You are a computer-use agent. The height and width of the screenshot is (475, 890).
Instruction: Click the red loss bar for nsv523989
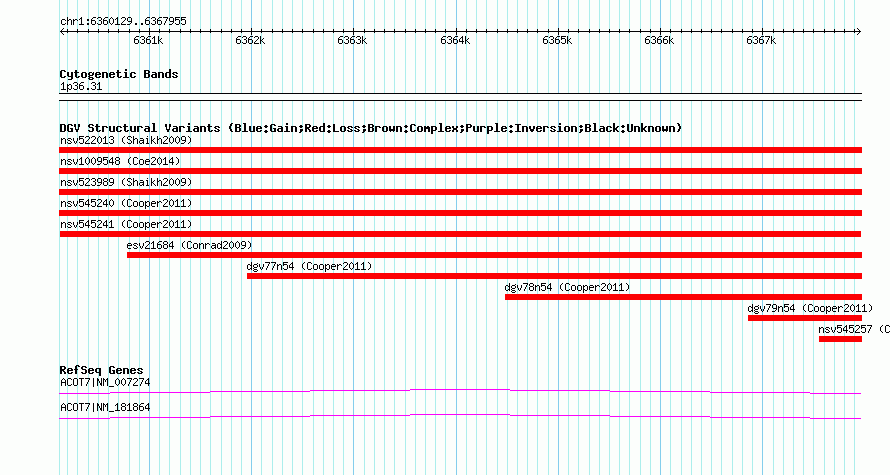460,192
